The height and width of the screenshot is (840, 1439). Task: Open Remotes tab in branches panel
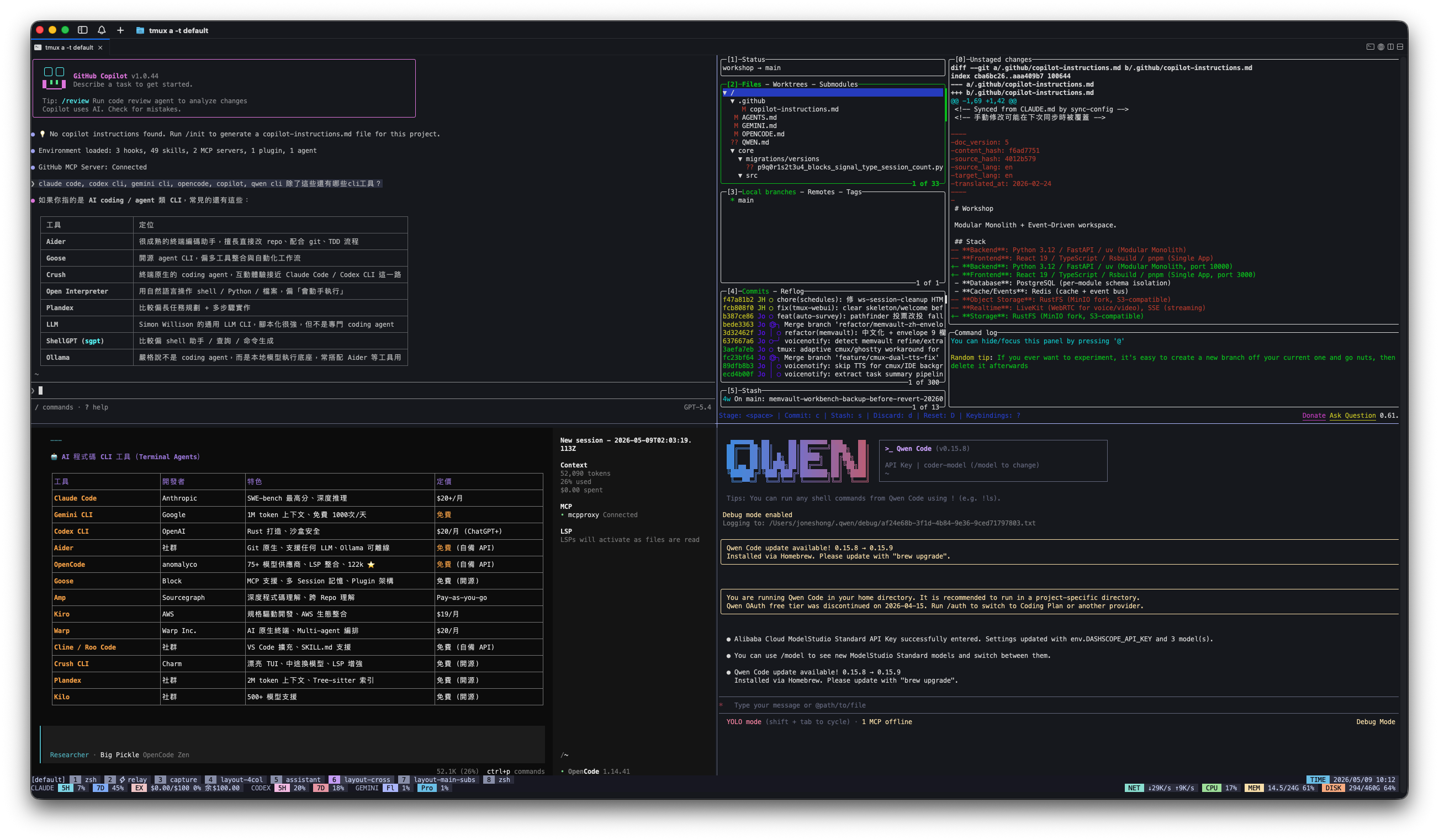821,192
